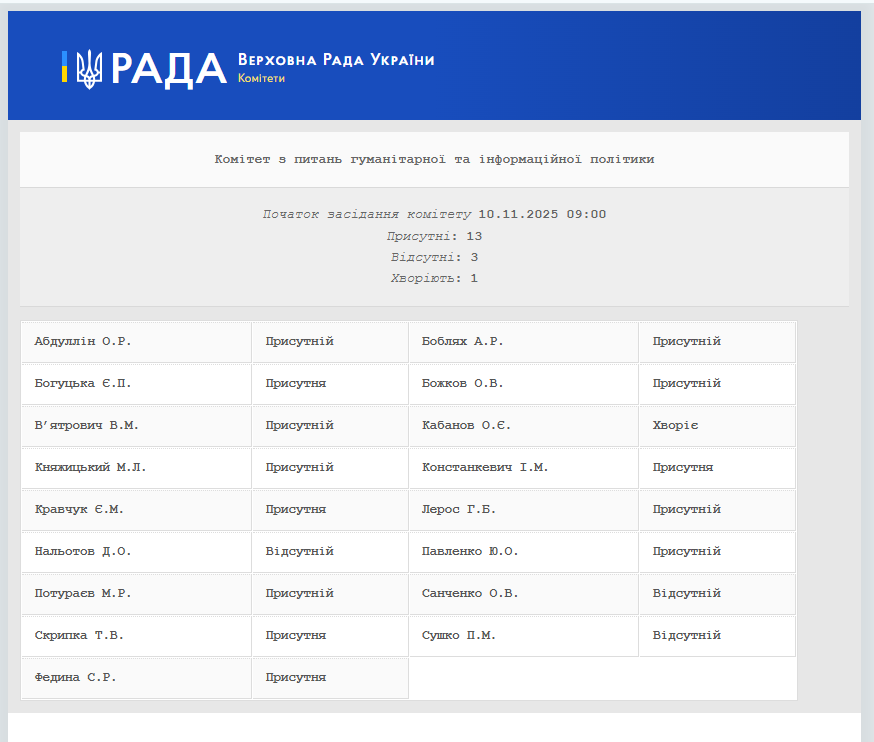
Task: Open the Верховна Рада України heading link
Action: point(336,60)
